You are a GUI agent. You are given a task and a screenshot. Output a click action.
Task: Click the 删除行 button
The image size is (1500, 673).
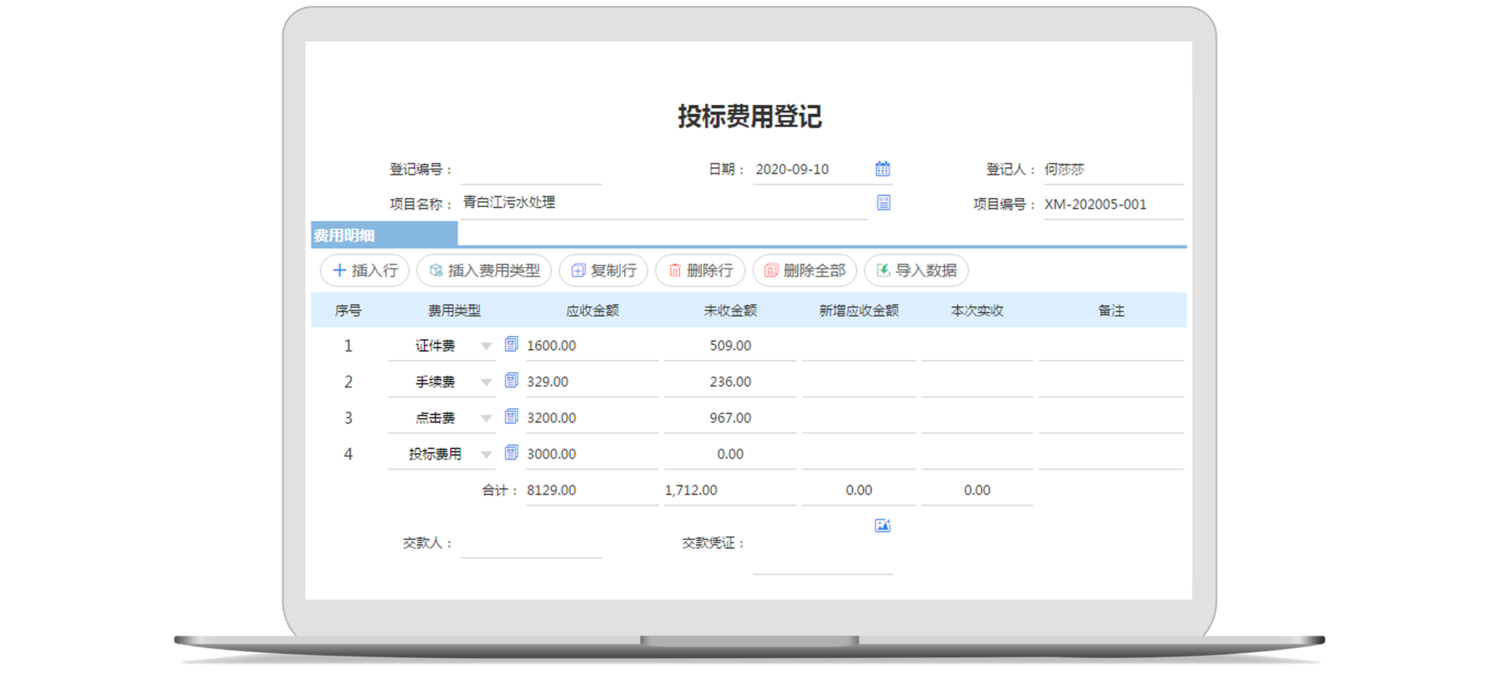coord(700,270)
